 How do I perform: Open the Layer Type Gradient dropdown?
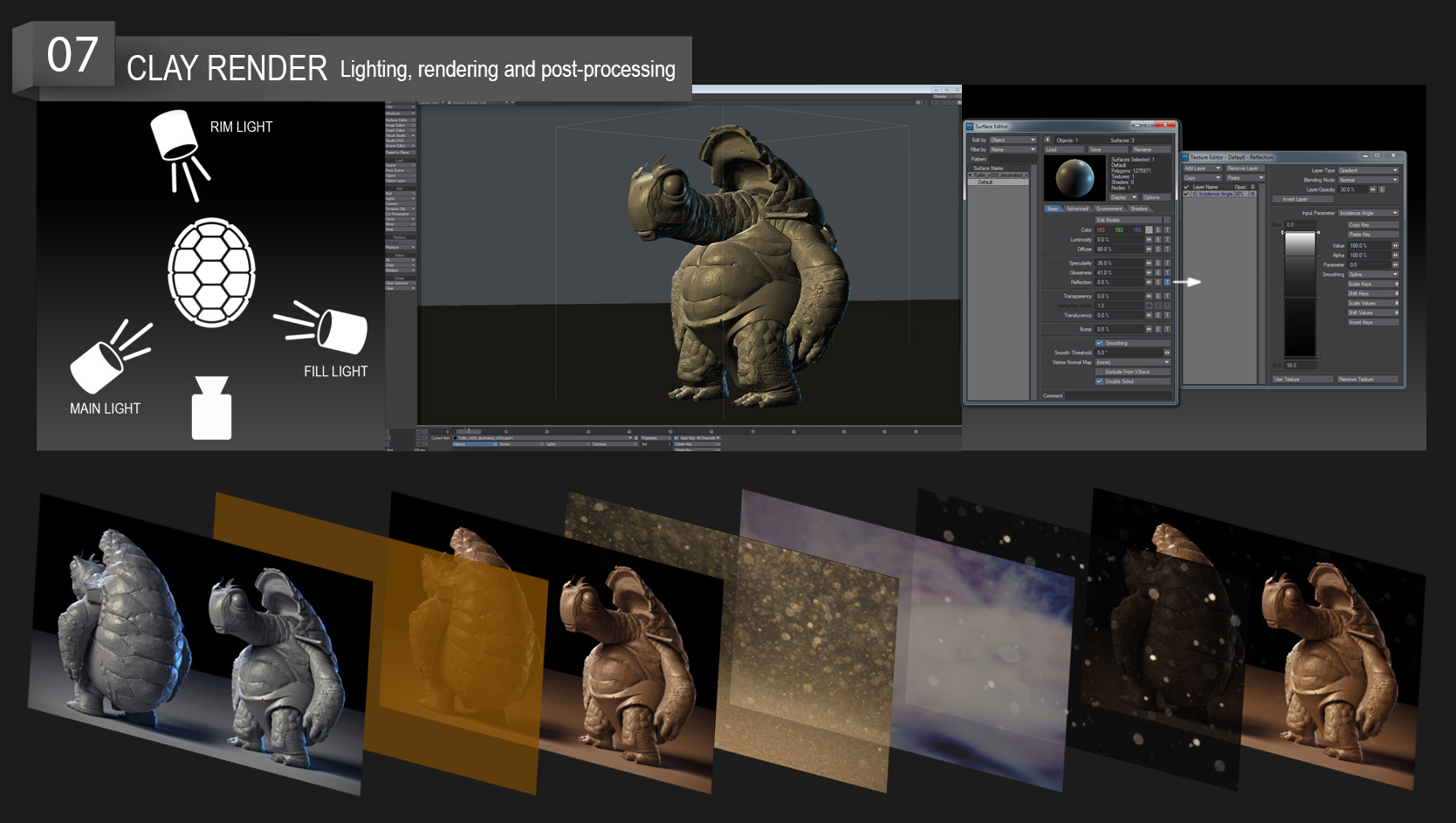tap(1369, 170)
